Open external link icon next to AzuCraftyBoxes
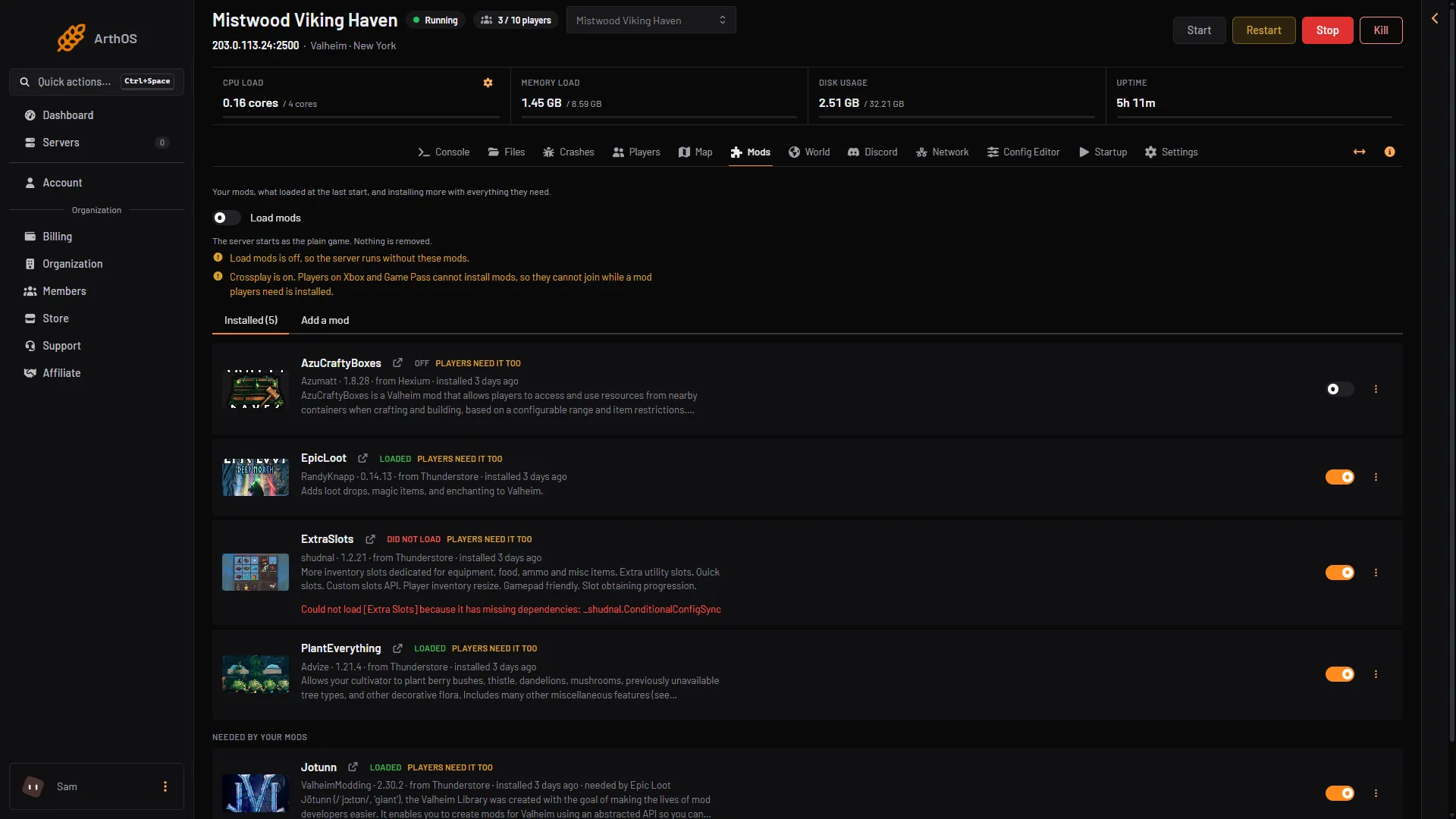 [x=397, y=362]
